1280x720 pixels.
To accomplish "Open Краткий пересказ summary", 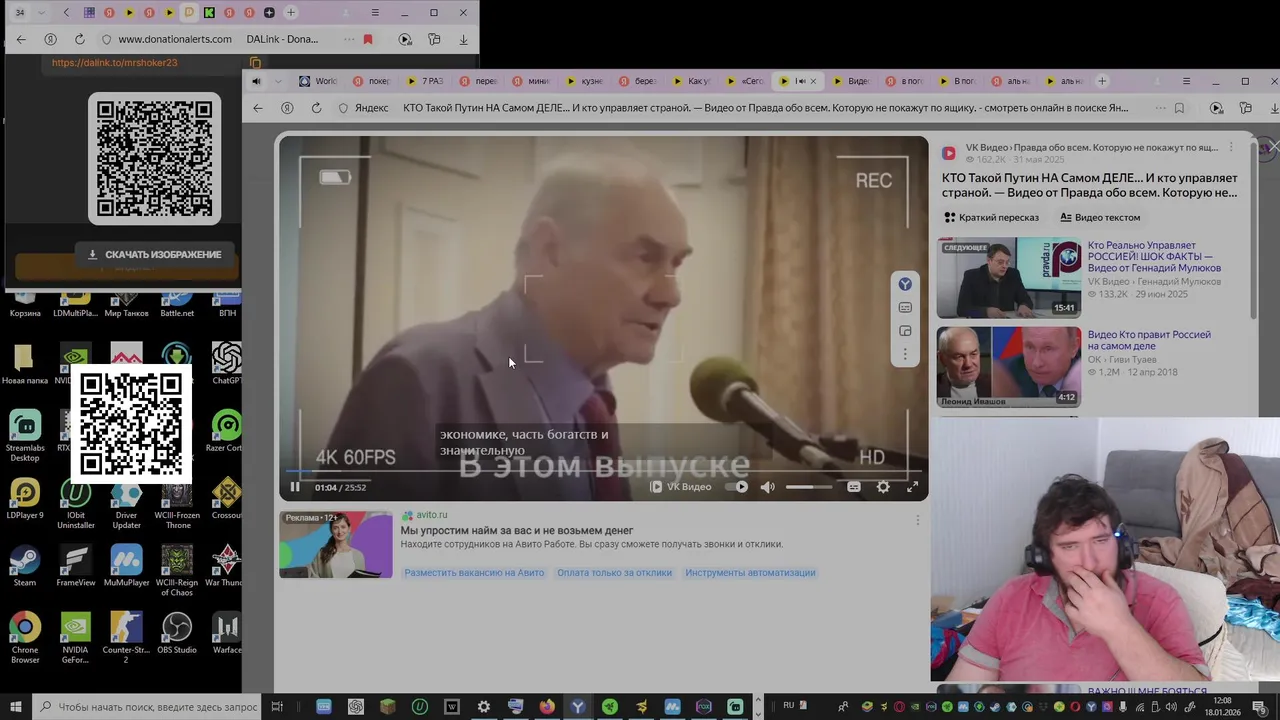I will tap(991, 217).
